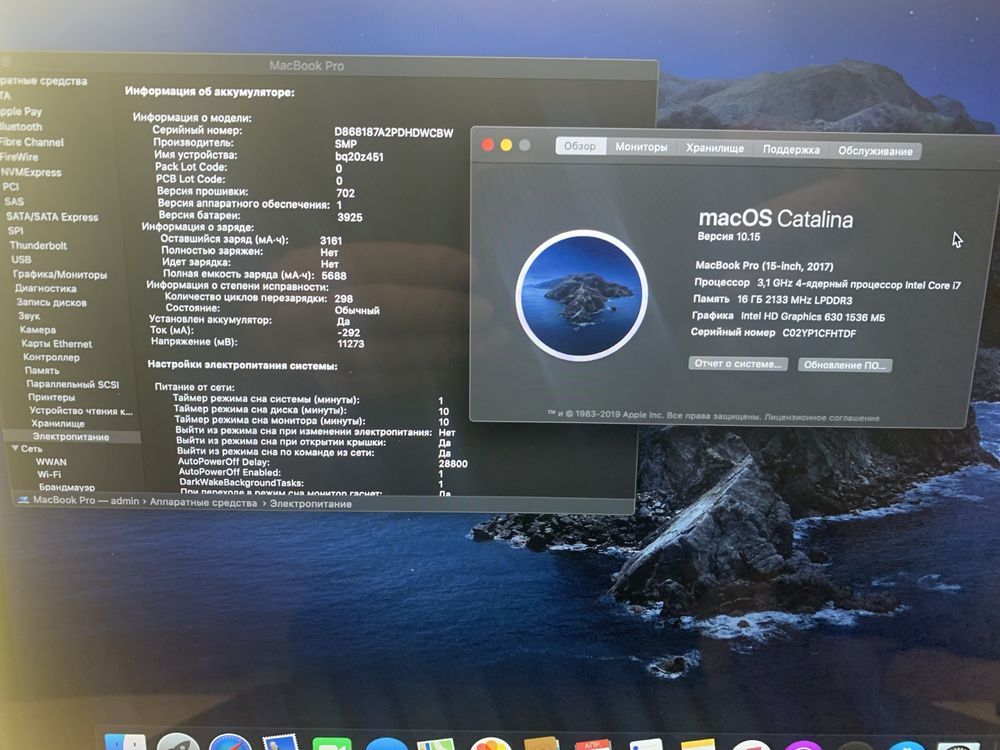
Task: Select SATA/SATA Express in sidebar
Action: pyautogui.click(x=52, y=216)
